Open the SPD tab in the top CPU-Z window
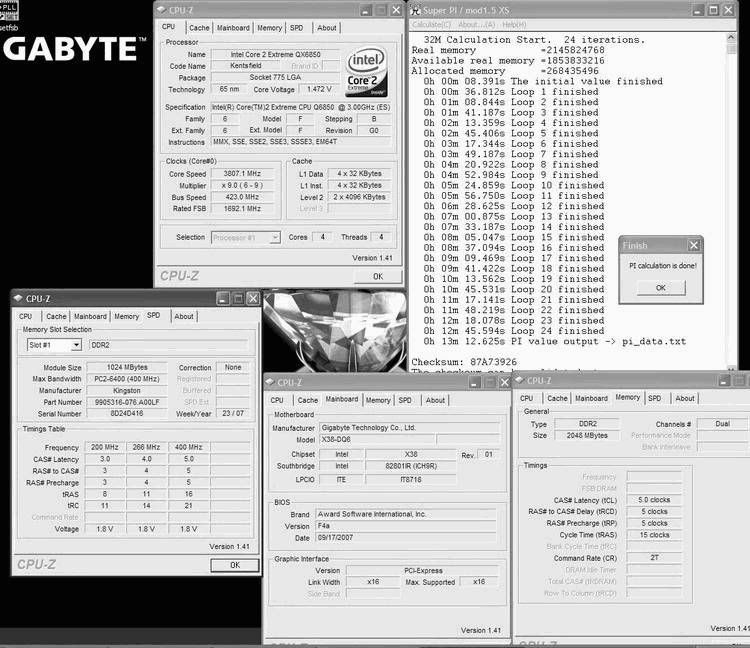The width and height of the screenshot is (750, 648). (x=297, y=28)
